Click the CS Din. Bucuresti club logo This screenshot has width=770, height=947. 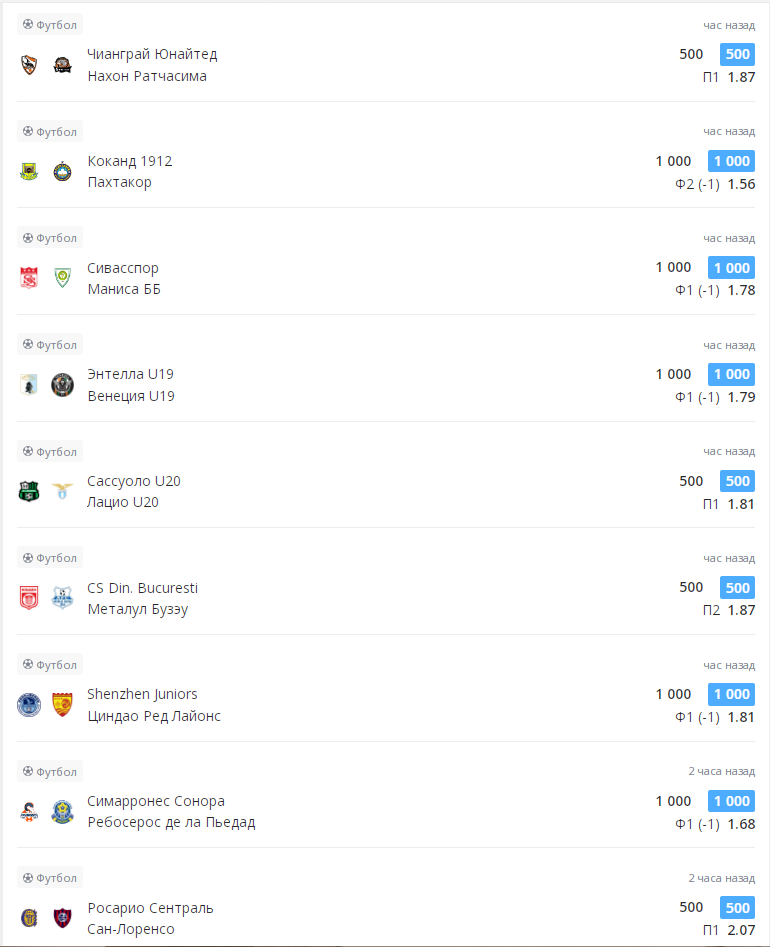coord(29,598)
